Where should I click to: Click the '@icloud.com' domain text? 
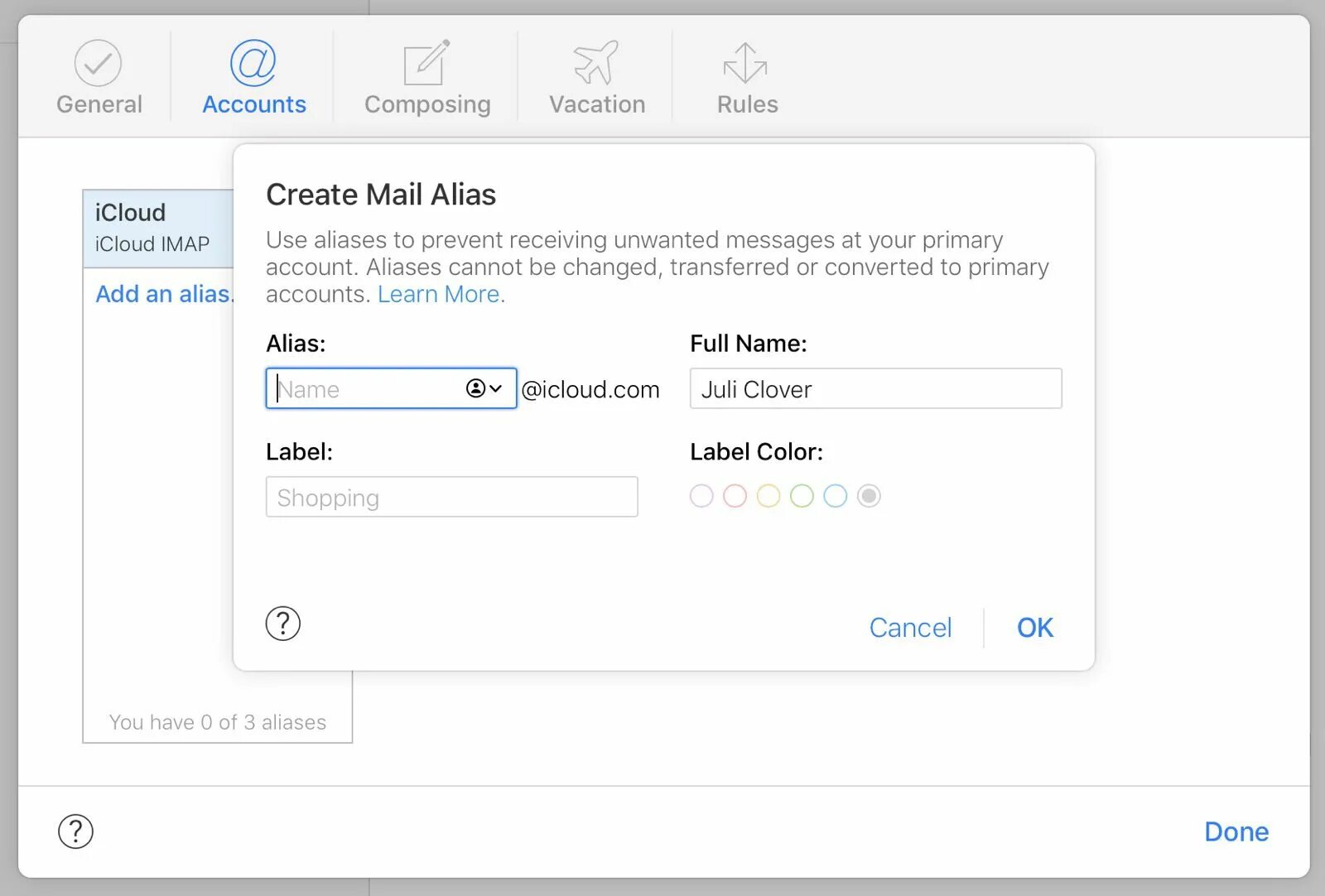click(x=590, y=389)
